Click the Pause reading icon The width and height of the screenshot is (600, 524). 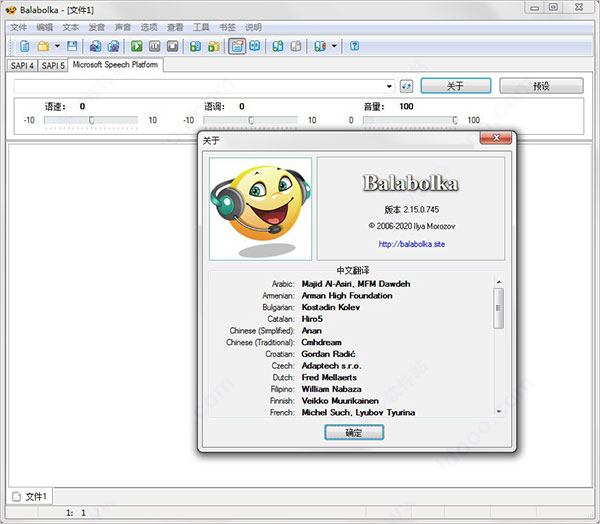(155, 46)
